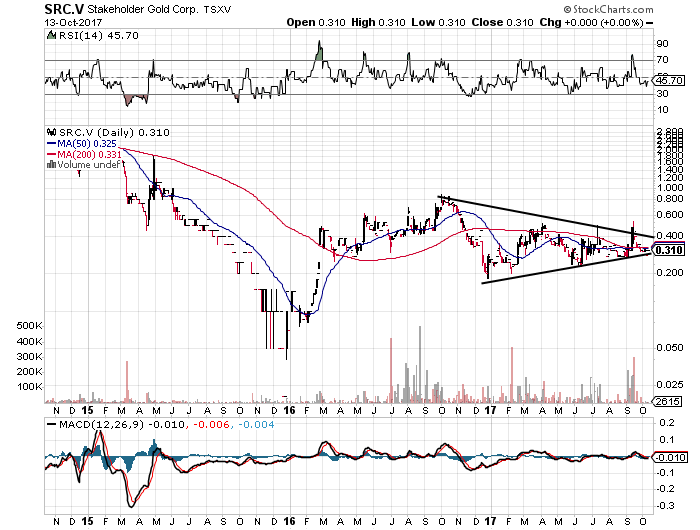
Task: Click the RSI(14) mountain icon
Action: [52, 35]
